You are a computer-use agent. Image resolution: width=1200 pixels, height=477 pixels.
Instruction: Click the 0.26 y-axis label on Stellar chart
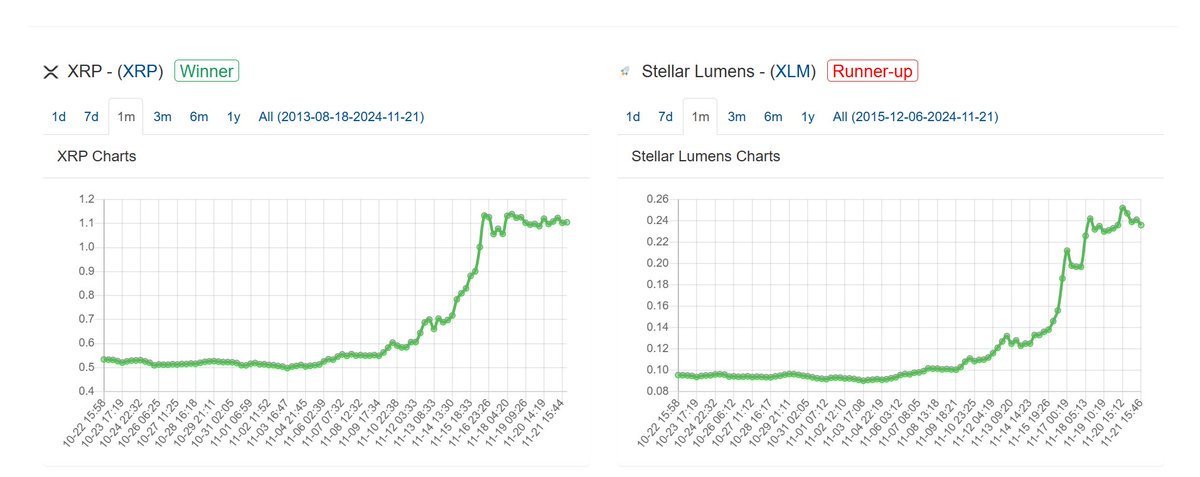[x=657, y=199]
